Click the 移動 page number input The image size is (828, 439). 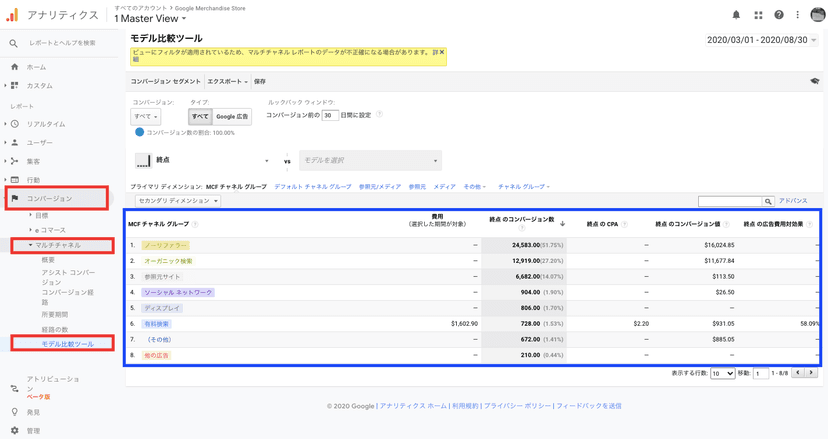tap(760, 373)
